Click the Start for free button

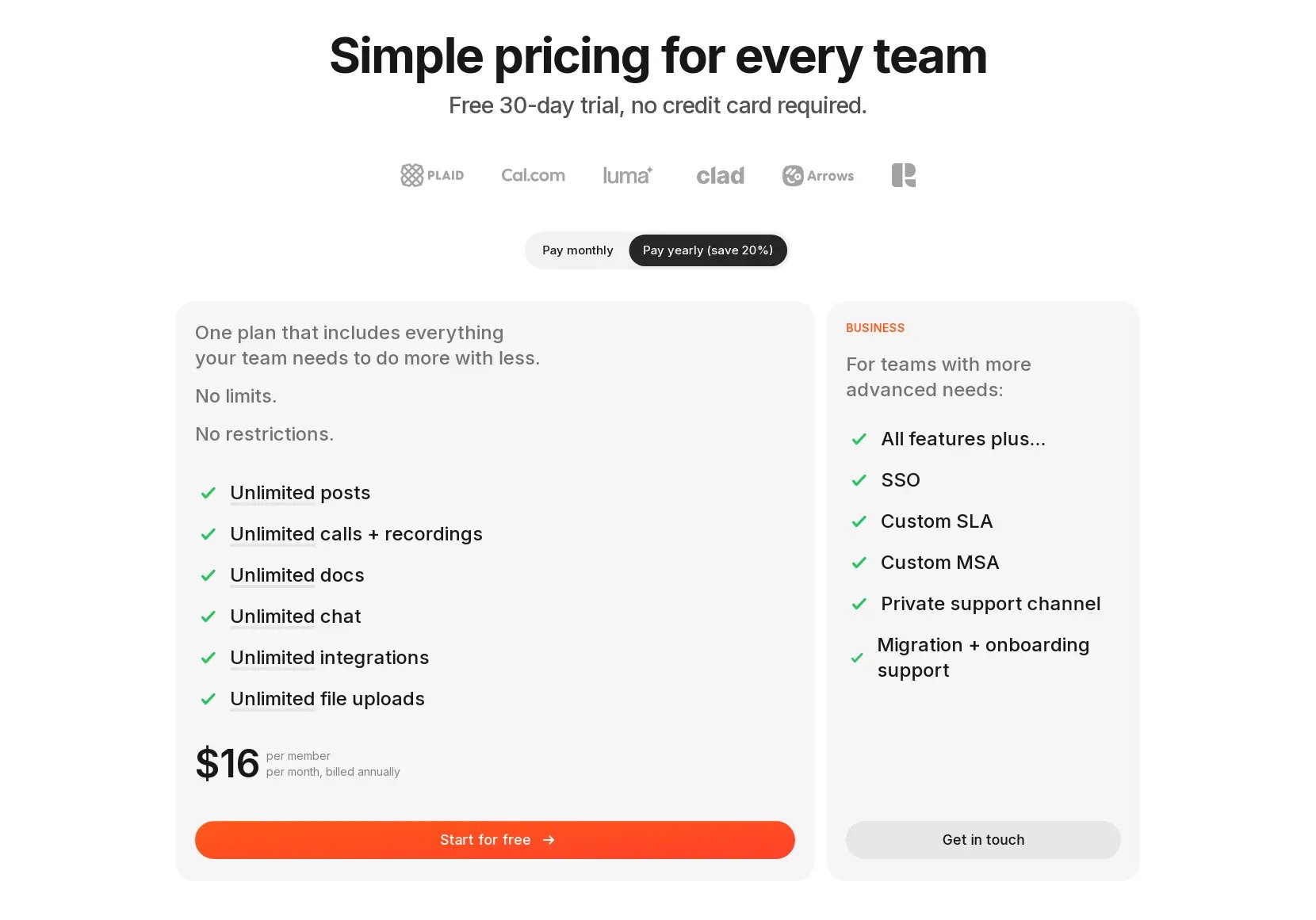(x=495, y=840)
